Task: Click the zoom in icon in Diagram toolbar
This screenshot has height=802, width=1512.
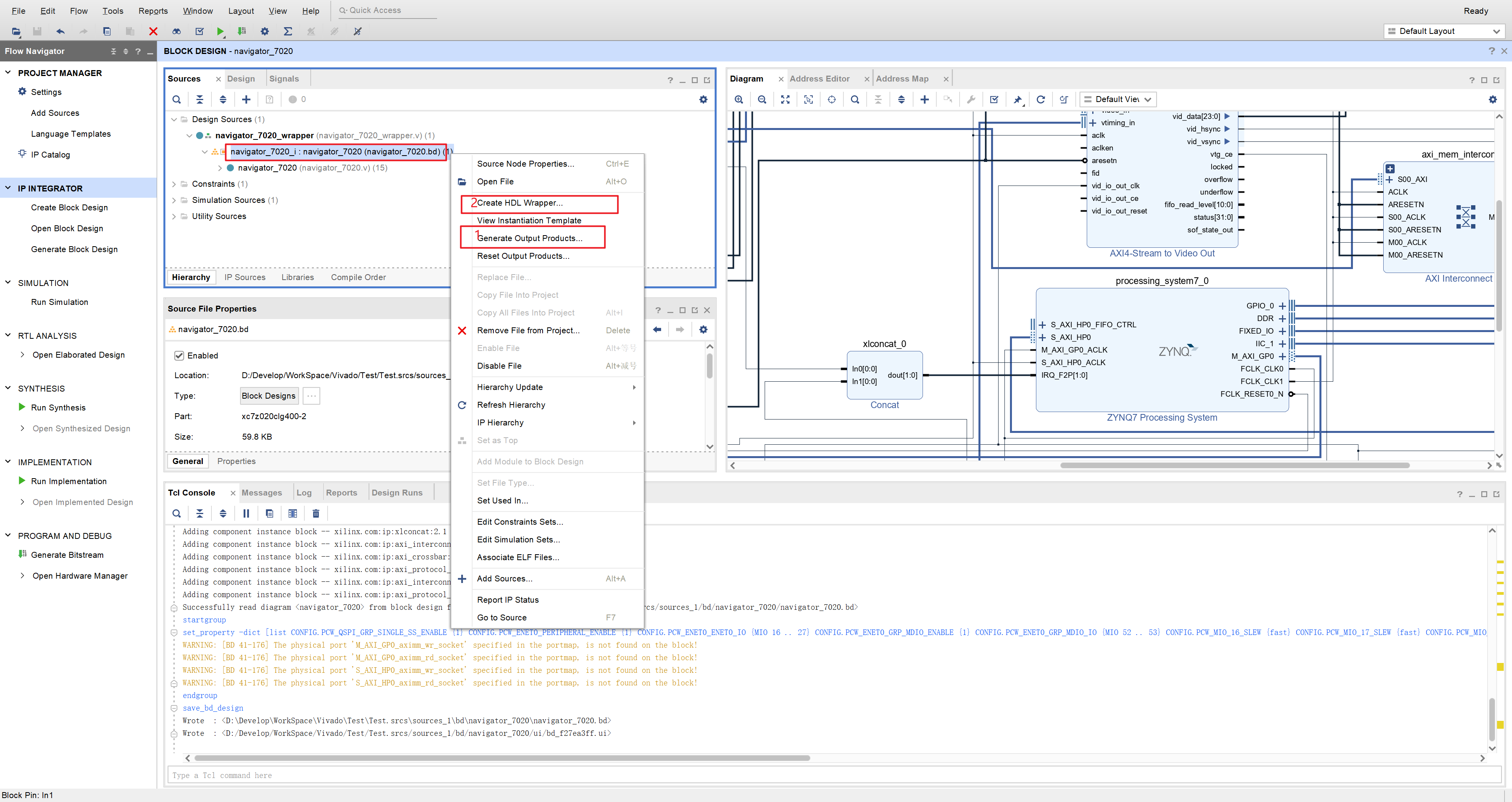Action: click(737, 99)
